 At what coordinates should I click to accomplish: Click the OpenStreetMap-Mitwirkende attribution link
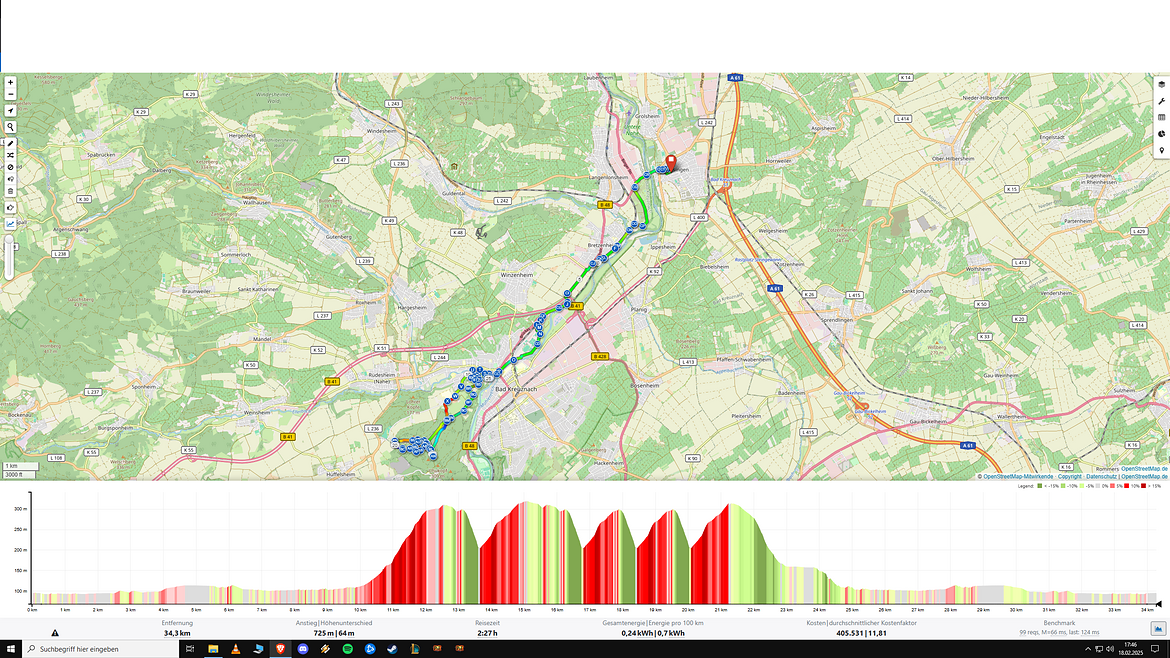pos(1018,476)
